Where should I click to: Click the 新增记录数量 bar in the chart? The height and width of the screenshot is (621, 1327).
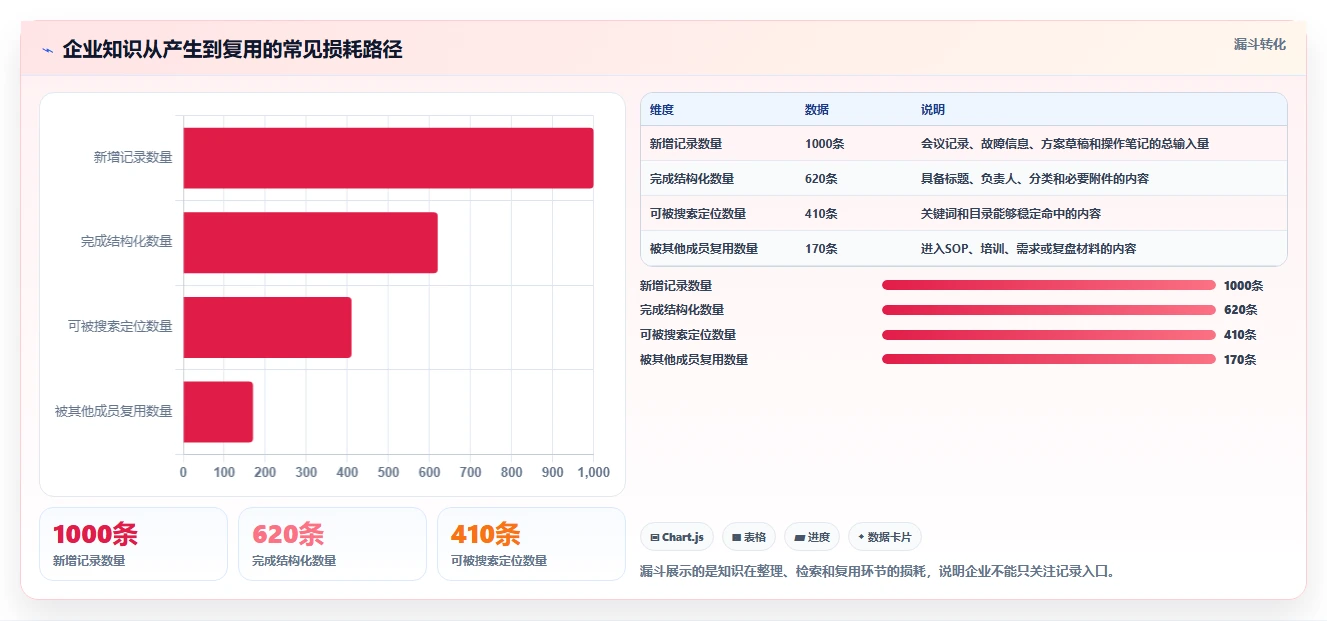[388, 158]
